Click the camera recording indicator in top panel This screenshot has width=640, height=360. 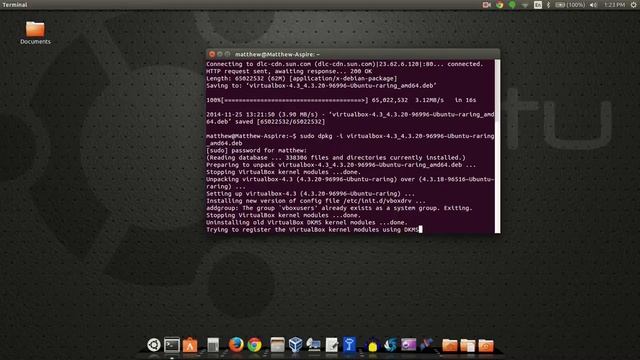pyautogui.click(x=487, y=5)
